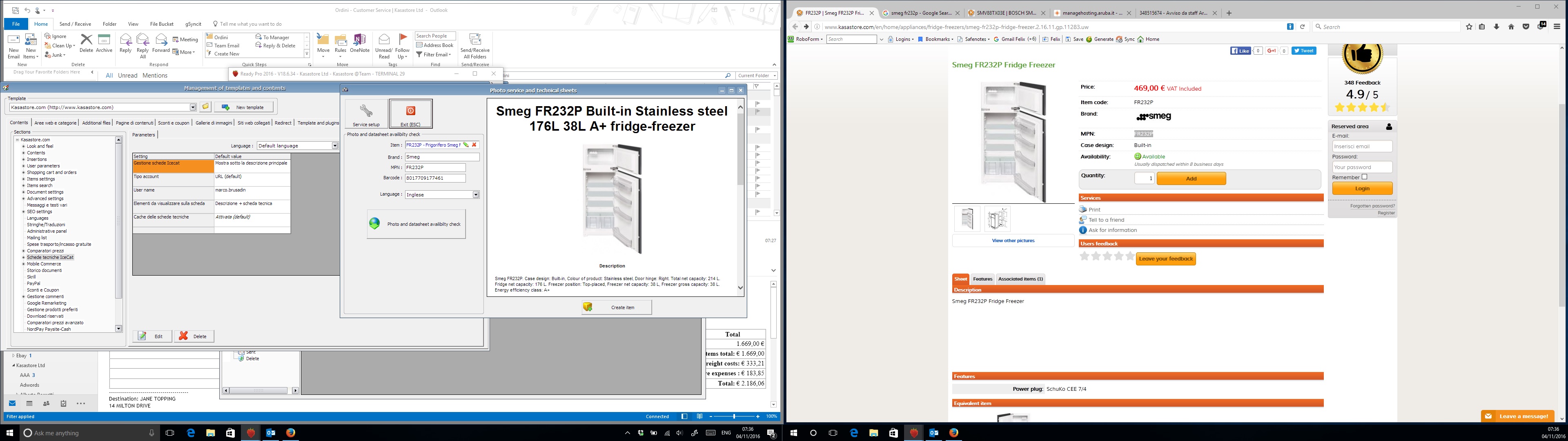Open Firefox hamburger menu

[x=1557, y=27]
